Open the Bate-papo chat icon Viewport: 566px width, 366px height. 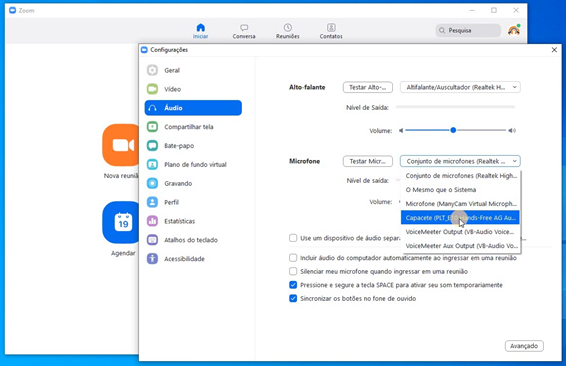(x=152, y=145)
